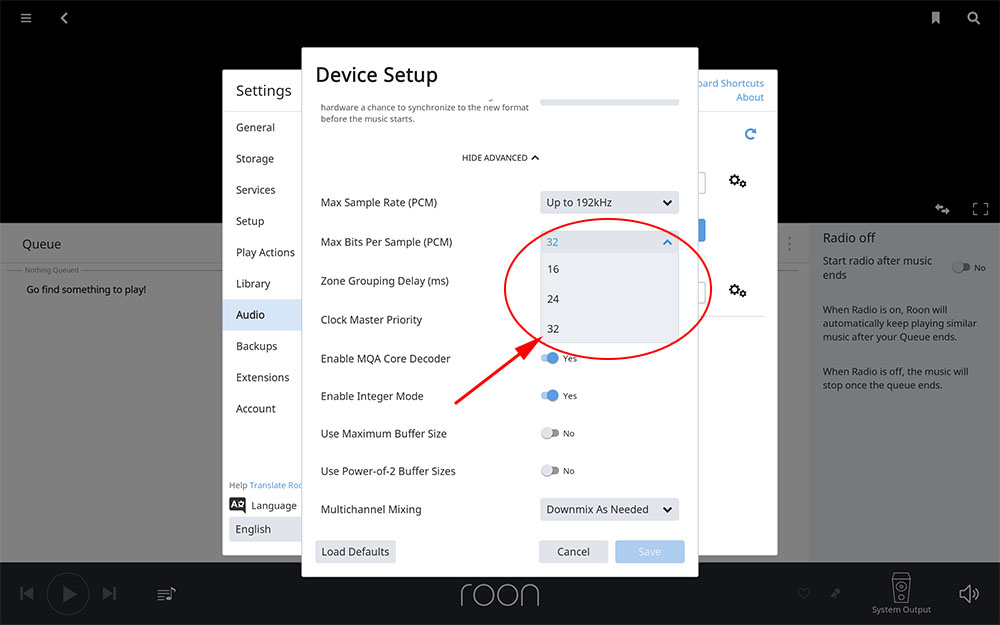Screen dimensions: 1000x625
Task: Enable Use Maximum Buffer Size
Action: tap(550, 434)
